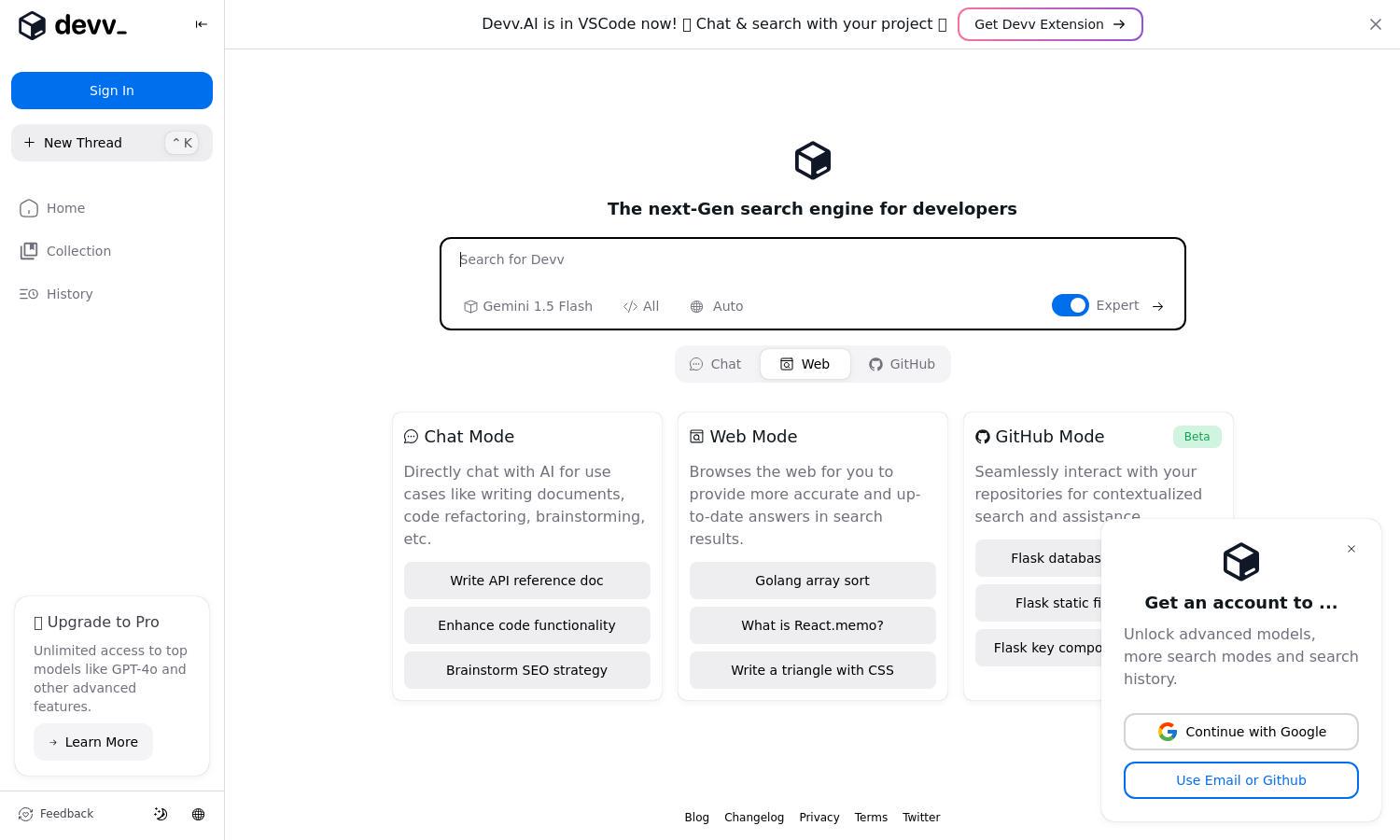Switch to the Chat mode tab
Viewport: 1400px width, 840px height.
click(716, 364)
